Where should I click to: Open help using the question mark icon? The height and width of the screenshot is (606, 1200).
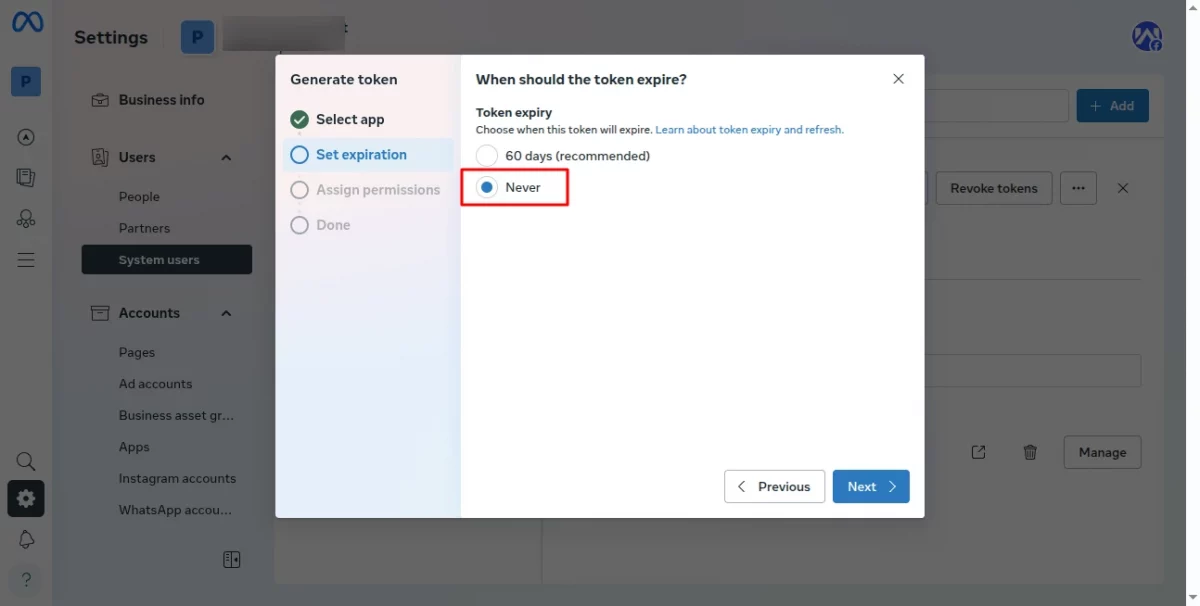click(x=26, y=579)
